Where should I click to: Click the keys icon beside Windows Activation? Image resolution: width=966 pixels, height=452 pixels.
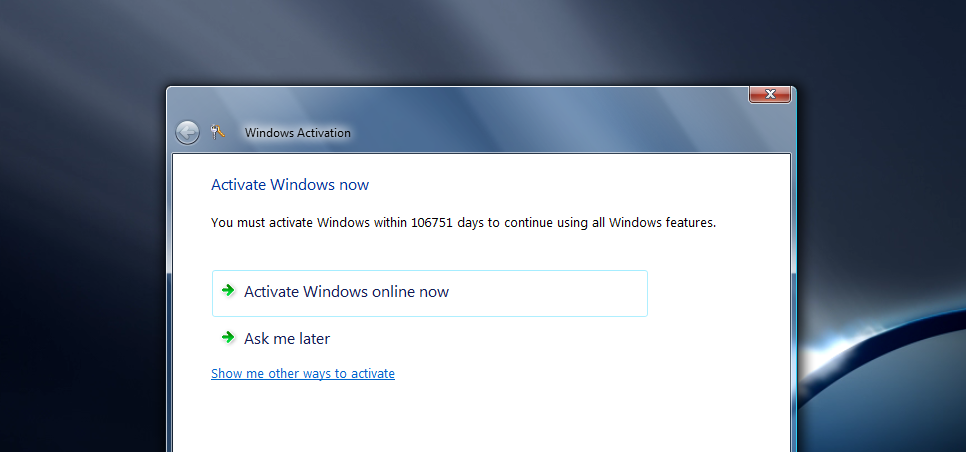[217, 132]
